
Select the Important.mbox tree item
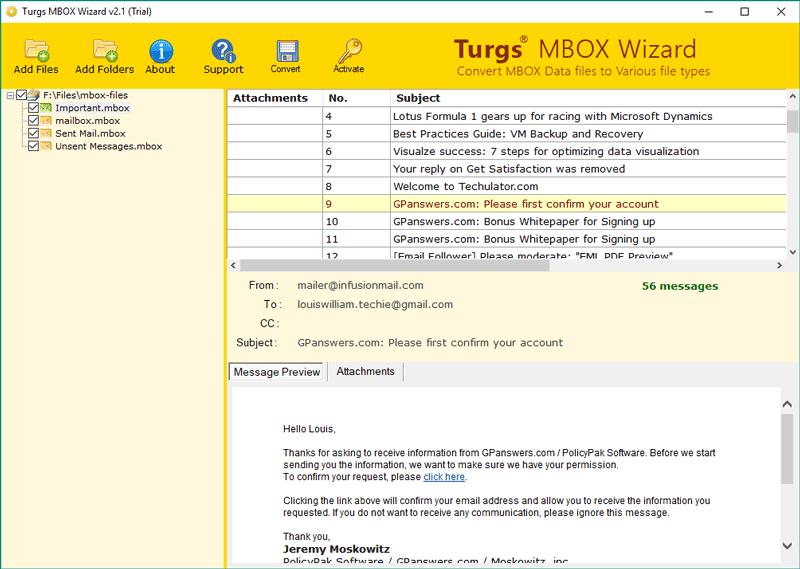coord(92,108)
